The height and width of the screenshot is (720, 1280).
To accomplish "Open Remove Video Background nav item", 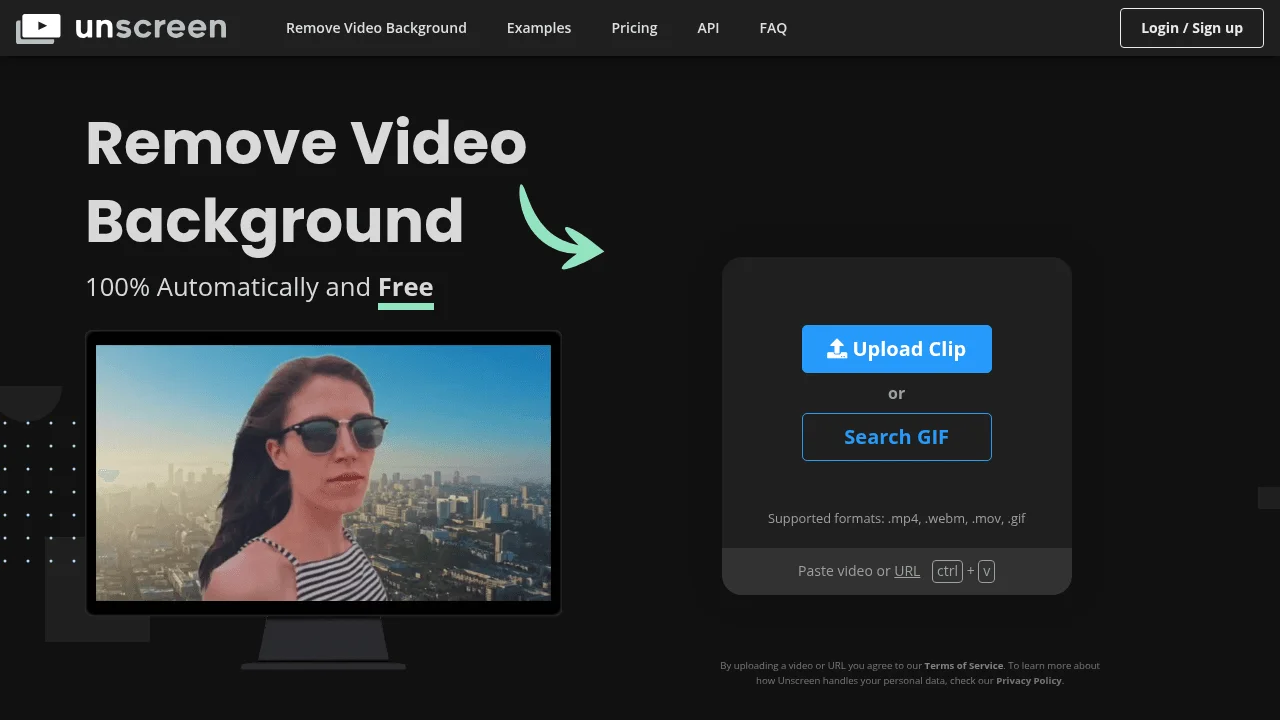I will tap(376, 28).
